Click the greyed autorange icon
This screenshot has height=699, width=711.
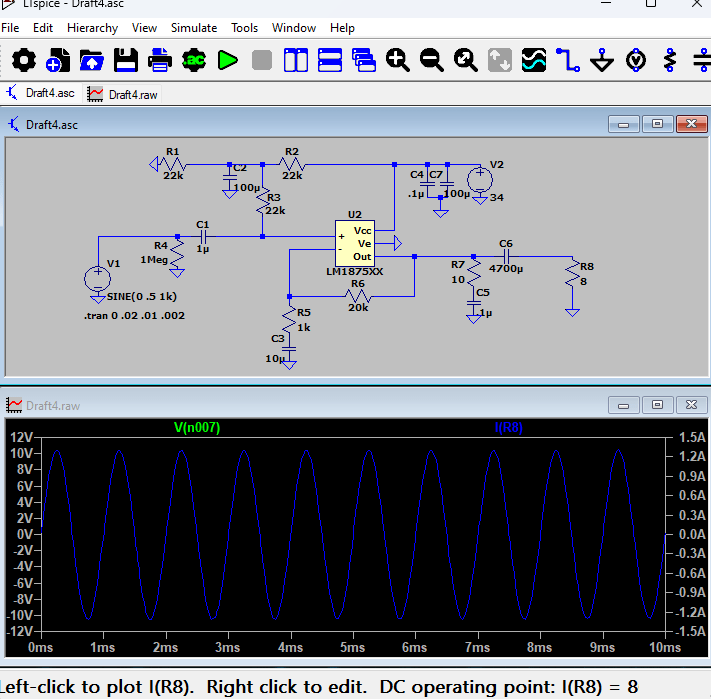click(500, 60)
